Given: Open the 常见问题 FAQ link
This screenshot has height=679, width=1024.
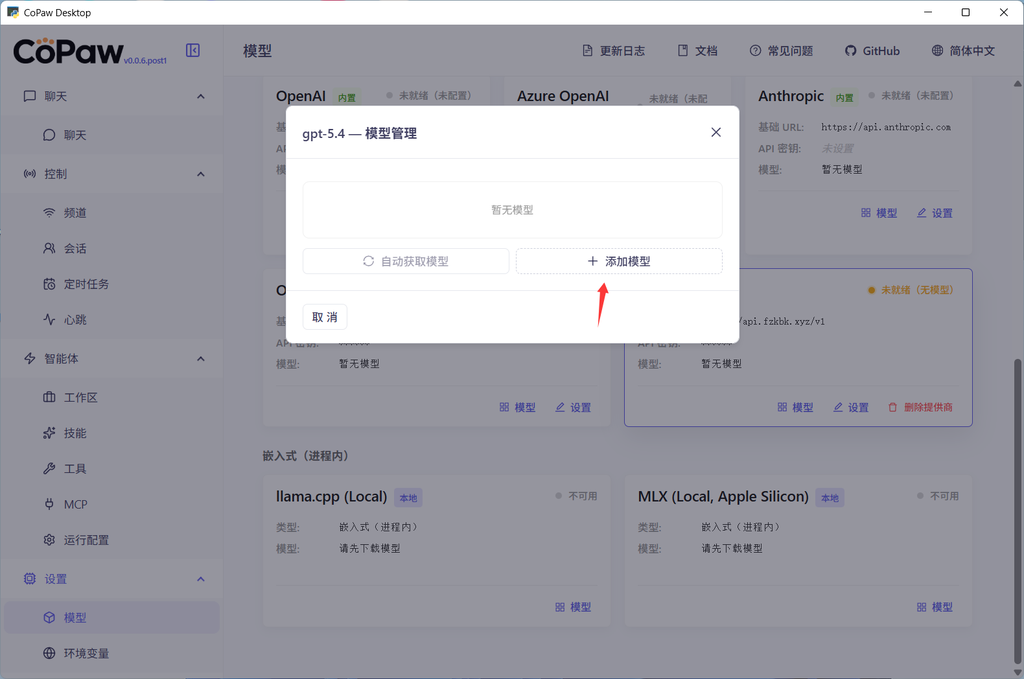Looking at the screenshot, I should [x=781, y=51].
